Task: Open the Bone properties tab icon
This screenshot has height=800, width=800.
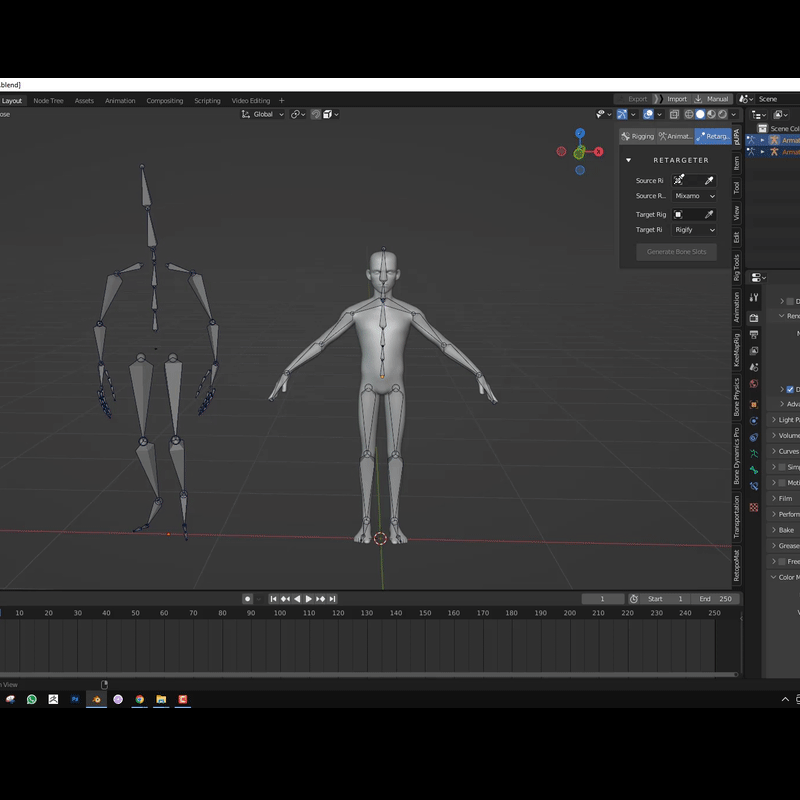Action: (x=754, y=470)
